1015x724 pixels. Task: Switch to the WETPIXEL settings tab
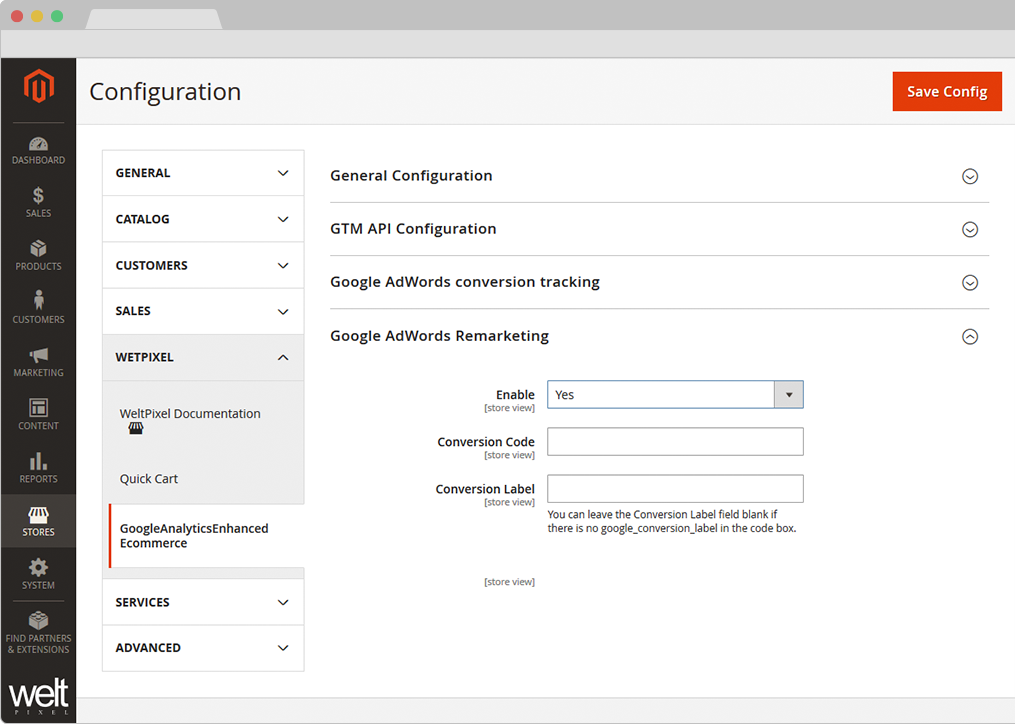(x=202, y=357)
